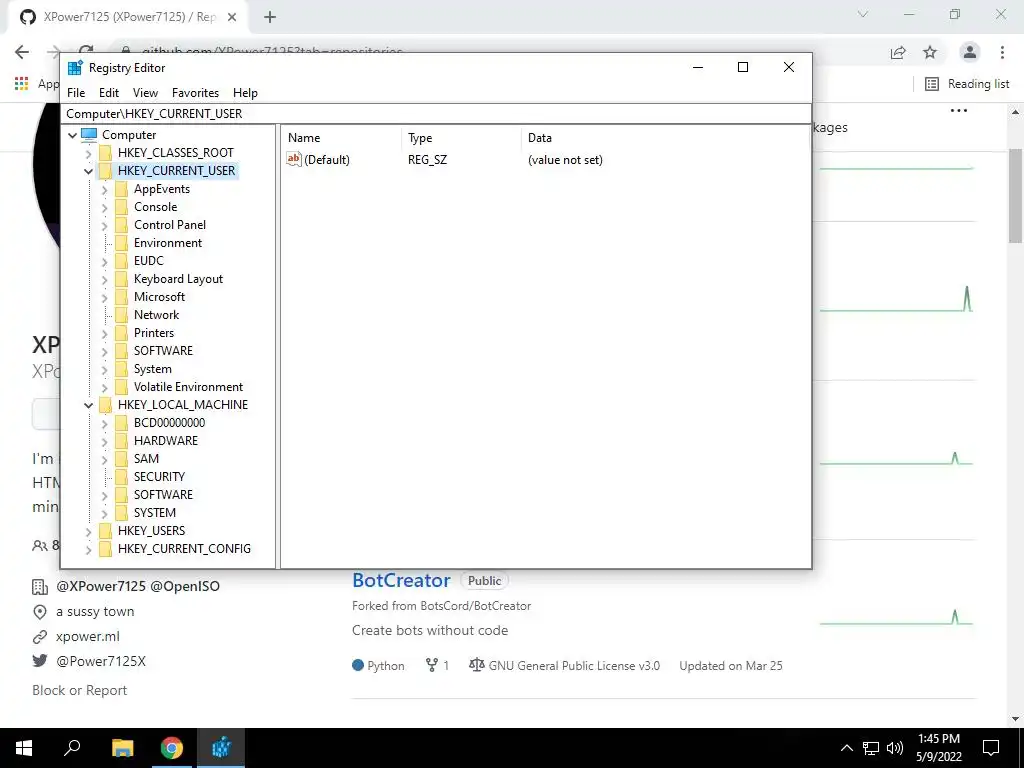Select SOFTWARE key under HKEY_LOCAL_MACHINE

163,495
